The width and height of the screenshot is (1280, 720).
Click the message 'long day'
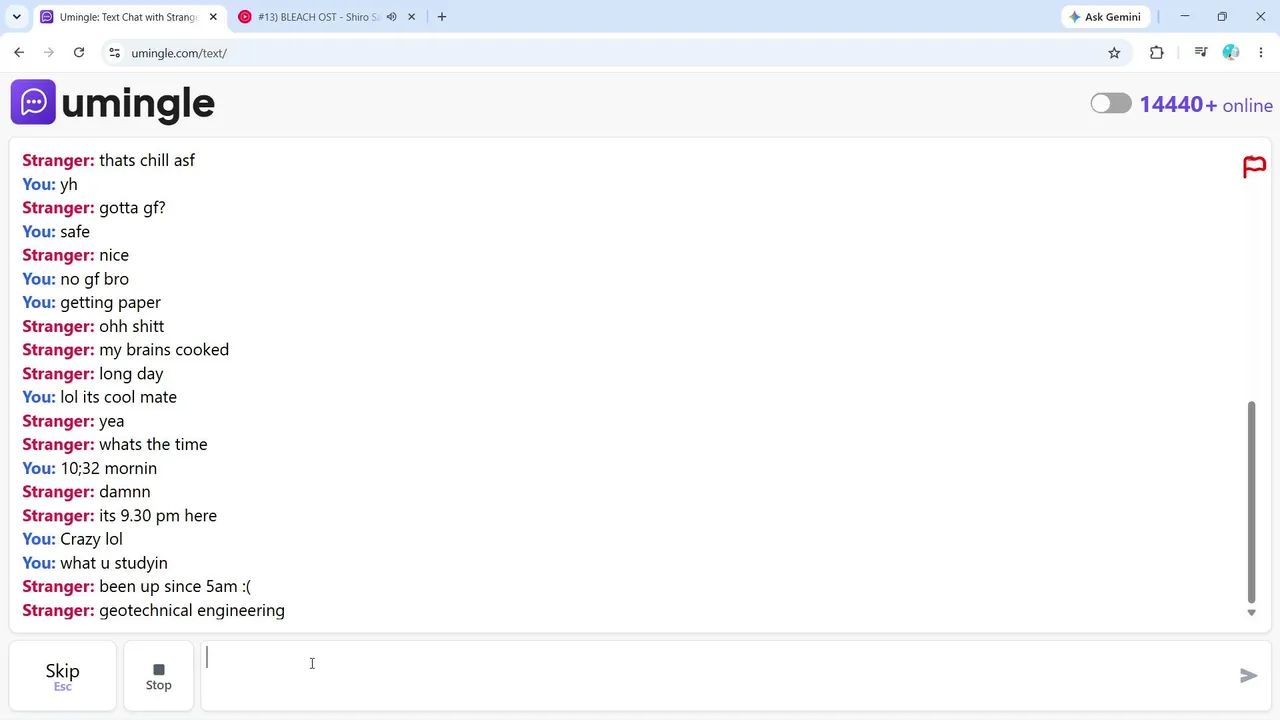131,374
